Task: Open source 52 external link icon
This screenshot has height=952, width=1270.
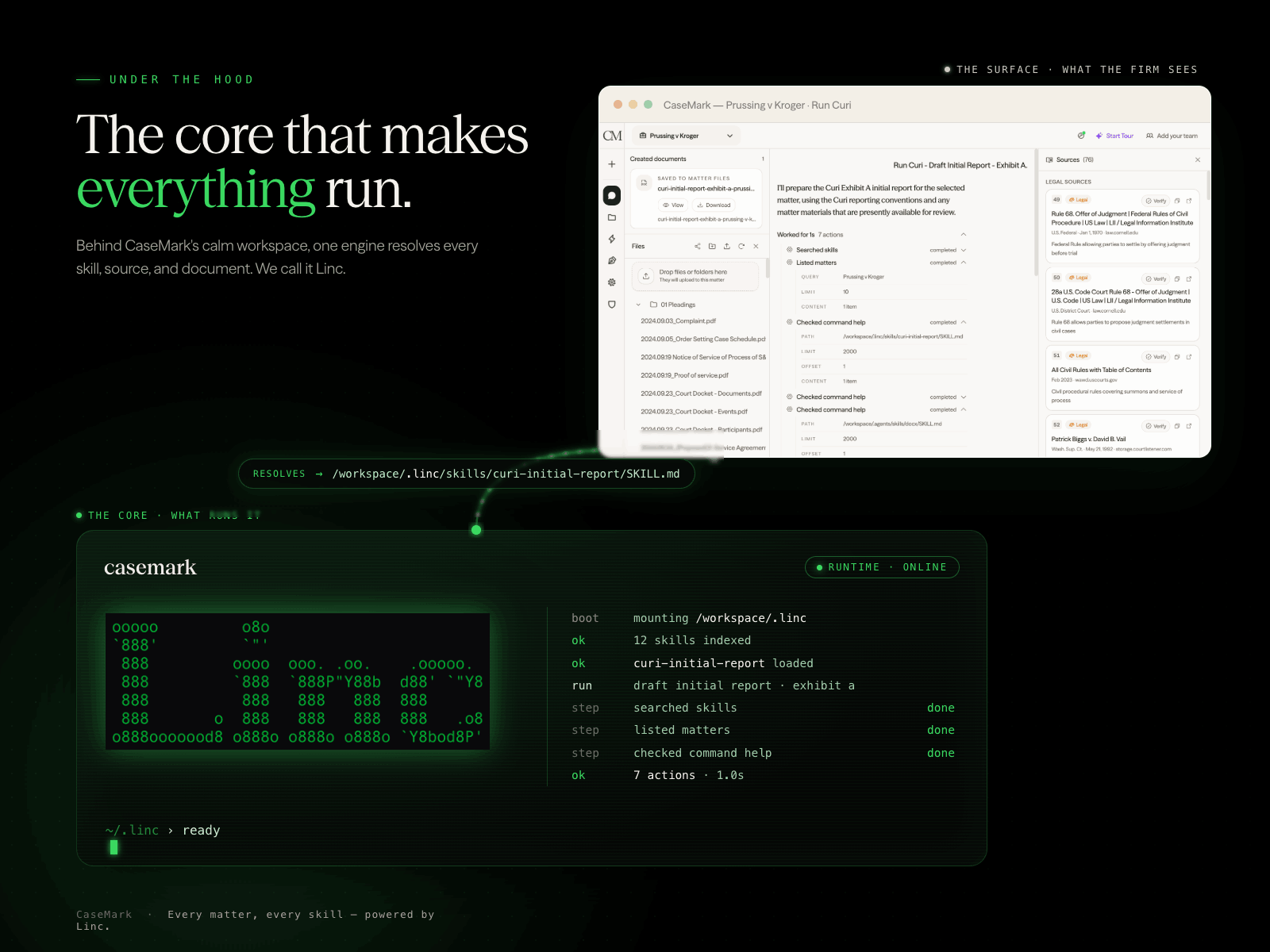Action: 1189,425
